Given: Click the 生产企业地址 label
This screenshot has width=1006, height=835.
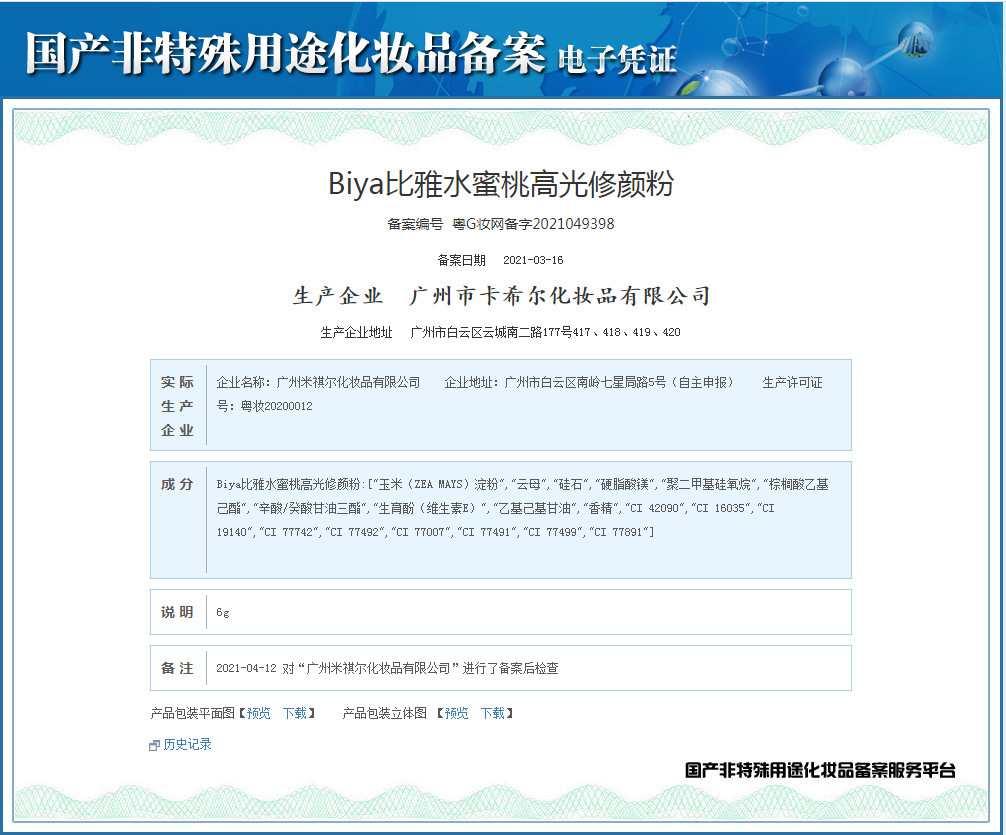Looking at the screenshot, I should (x=356, y=332).
